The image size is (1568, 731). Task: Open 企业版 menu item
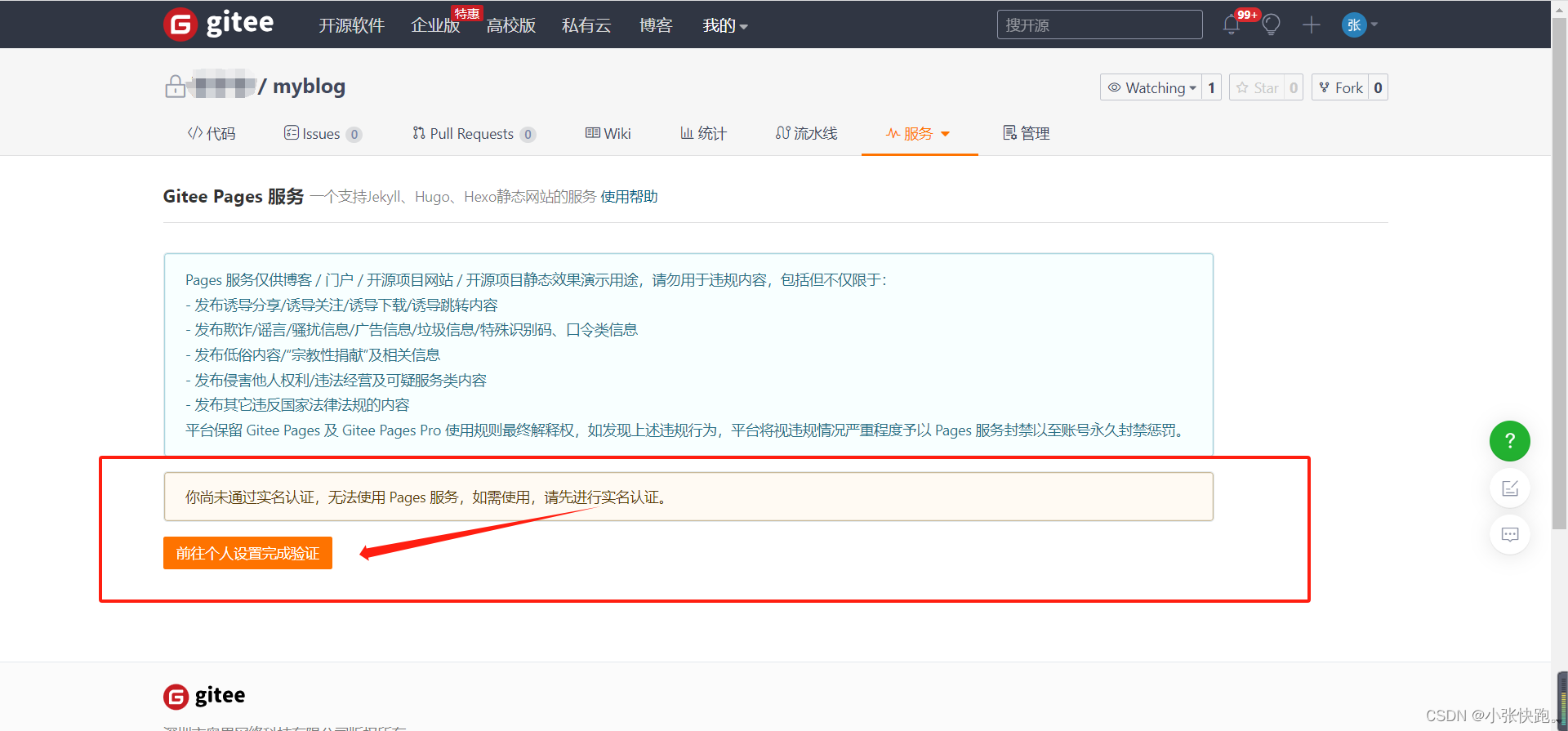[435, 25]
